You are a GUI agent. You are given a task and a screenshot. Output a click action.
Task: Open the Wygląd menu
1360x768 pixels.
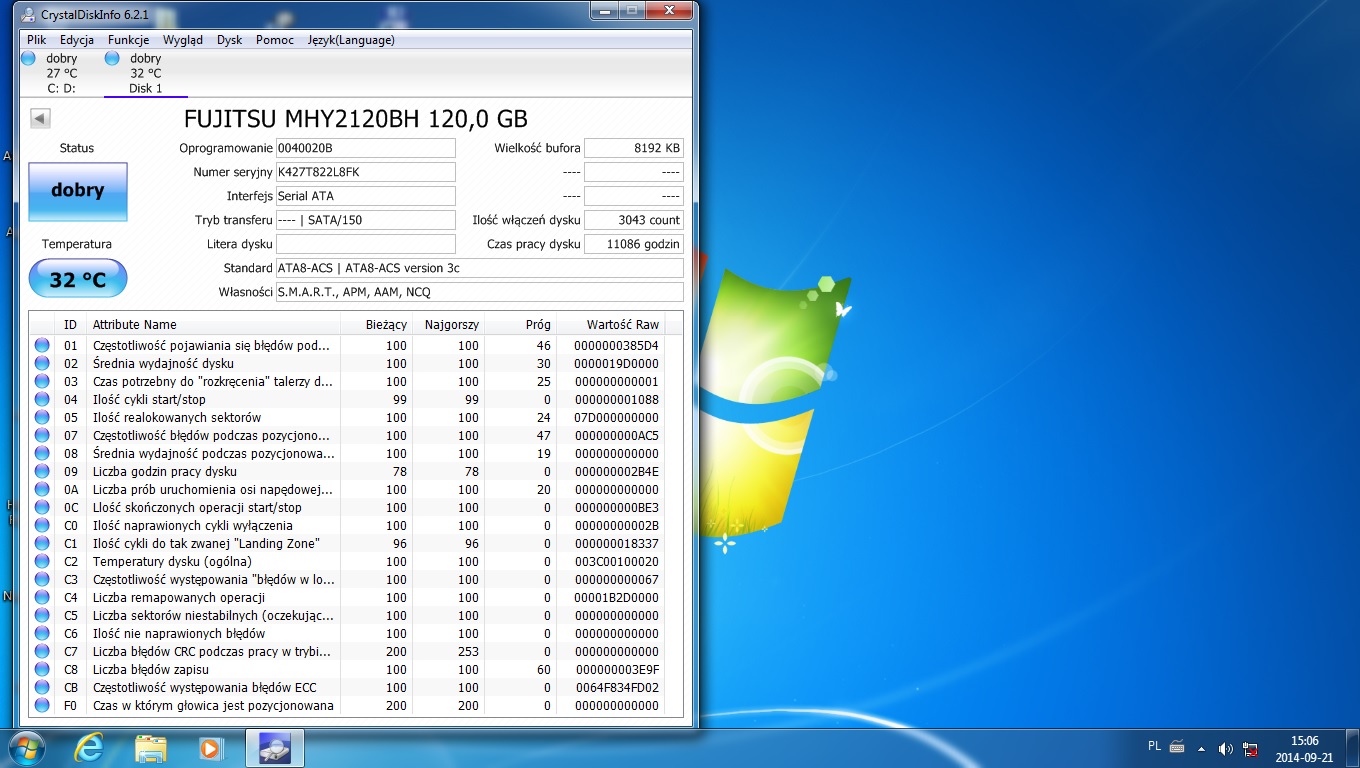click(x=183, y=40)
